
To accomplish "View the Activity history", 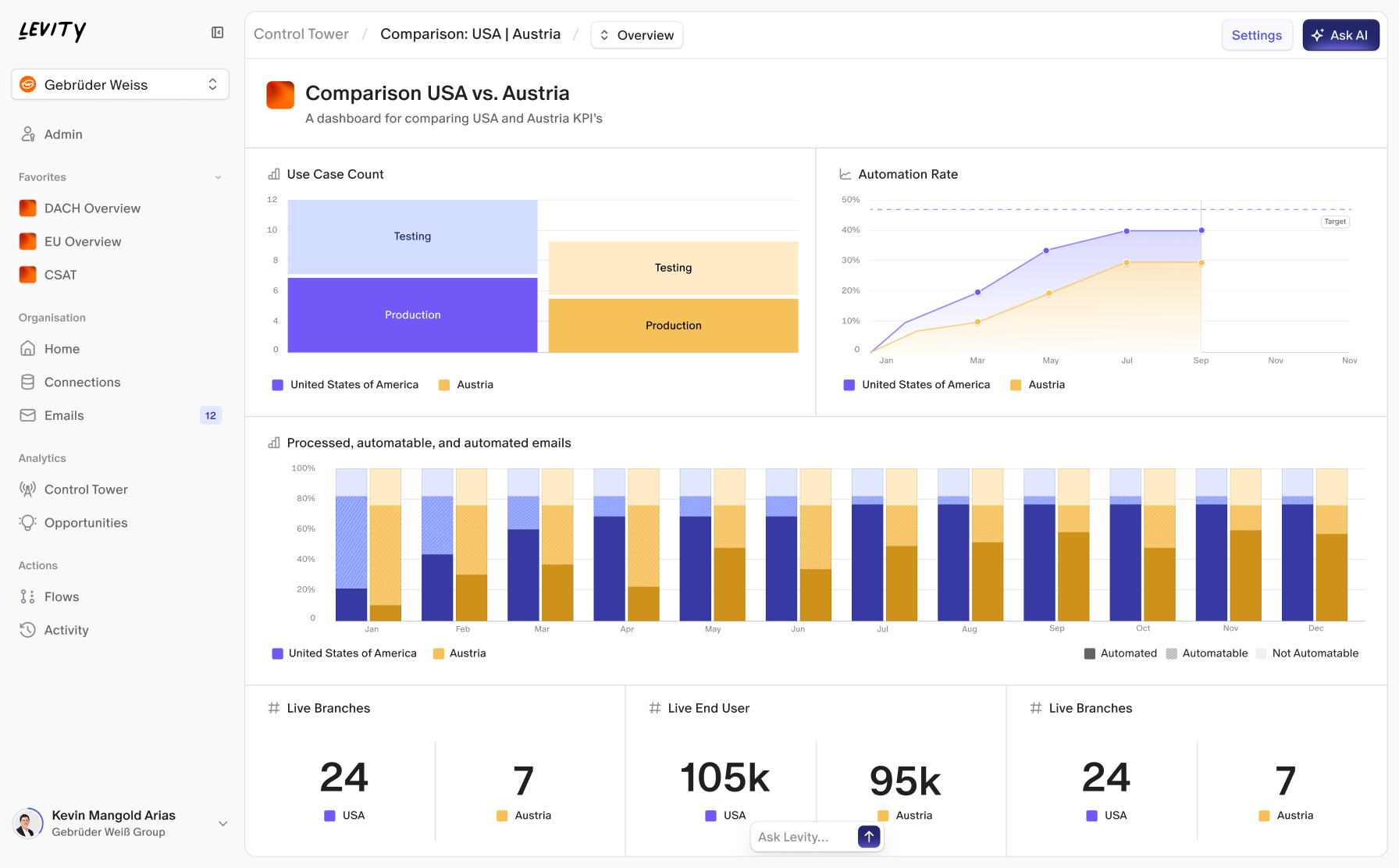I will click(x=66, y=630).
